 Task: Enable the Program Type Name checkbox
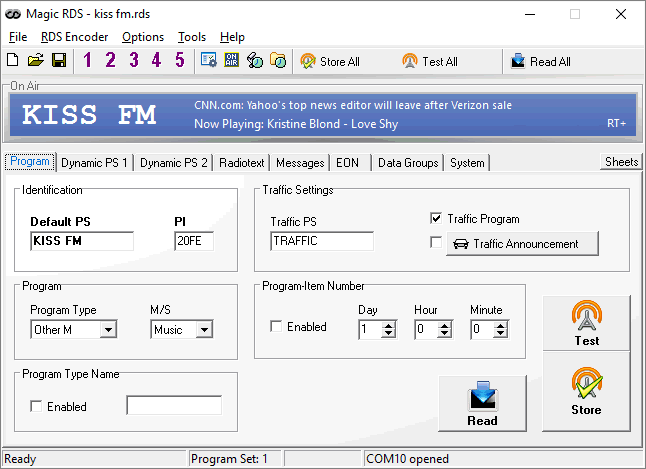36,406
